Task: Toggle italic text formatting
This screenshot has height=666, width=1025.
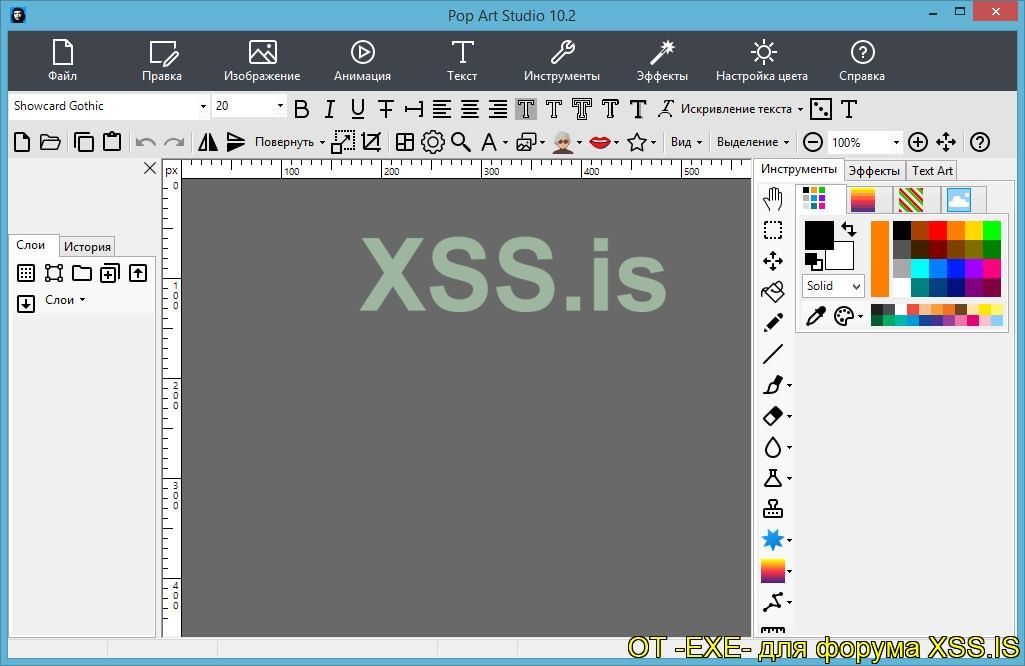Action: click(x=329, y=109)
